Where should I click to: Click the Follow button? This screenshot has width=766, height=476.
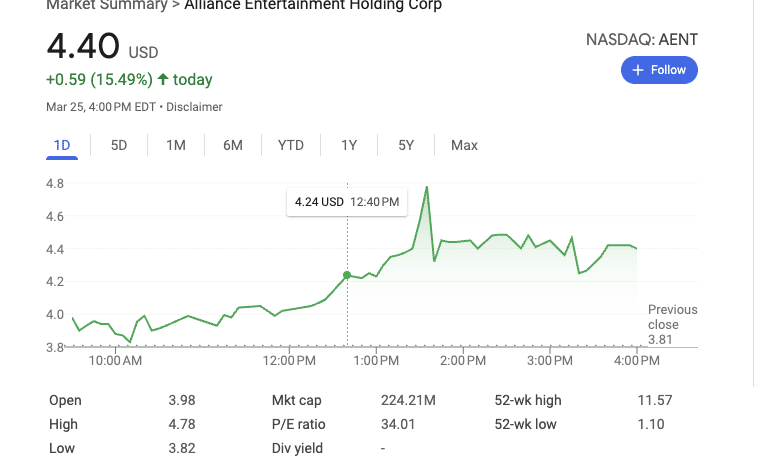pyautogui.click(x=659, y=70)
